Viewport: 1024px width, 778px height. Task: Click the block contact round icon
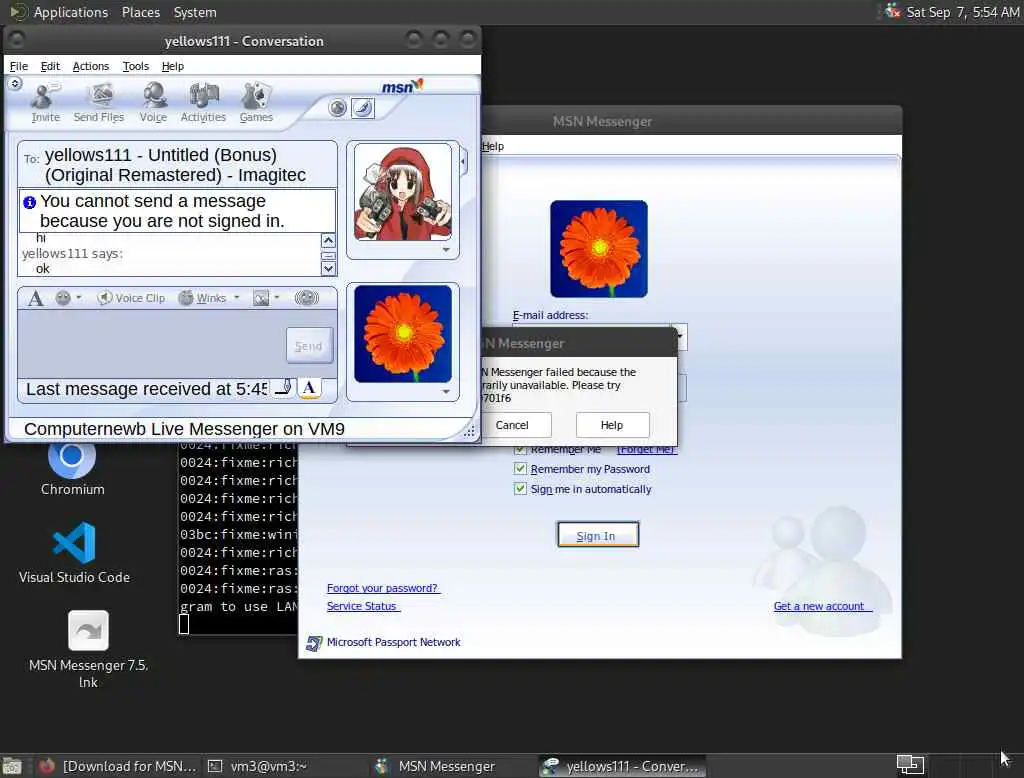tap(338, 108)
